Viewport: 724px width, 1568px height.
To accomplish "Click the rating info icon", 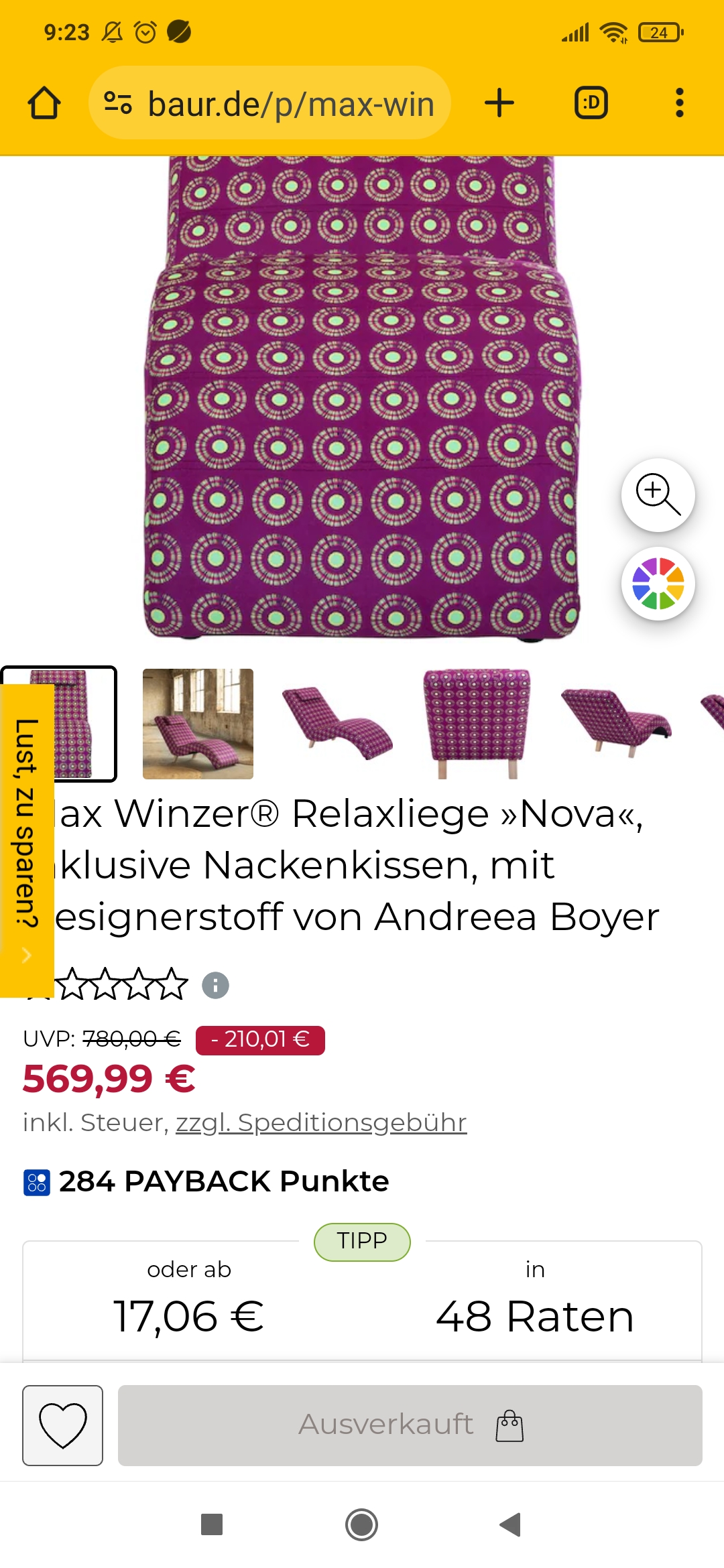I will [x=216, y=985].
